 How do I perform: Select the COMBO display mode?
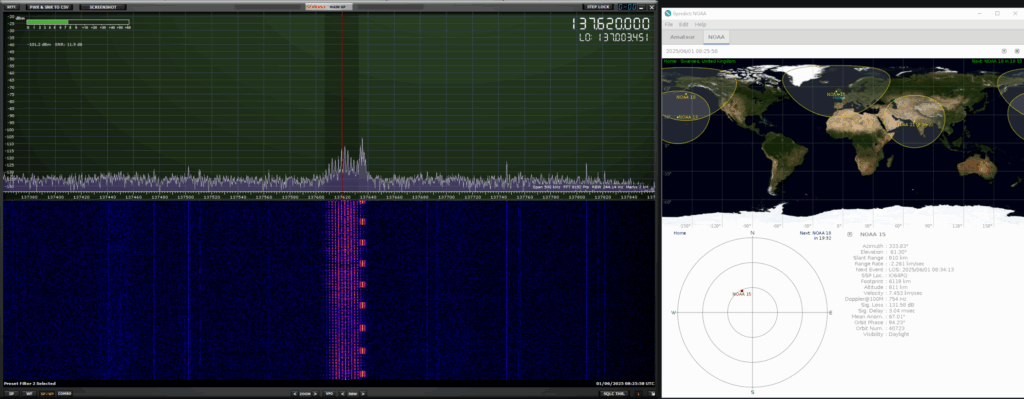pos(65,394)
